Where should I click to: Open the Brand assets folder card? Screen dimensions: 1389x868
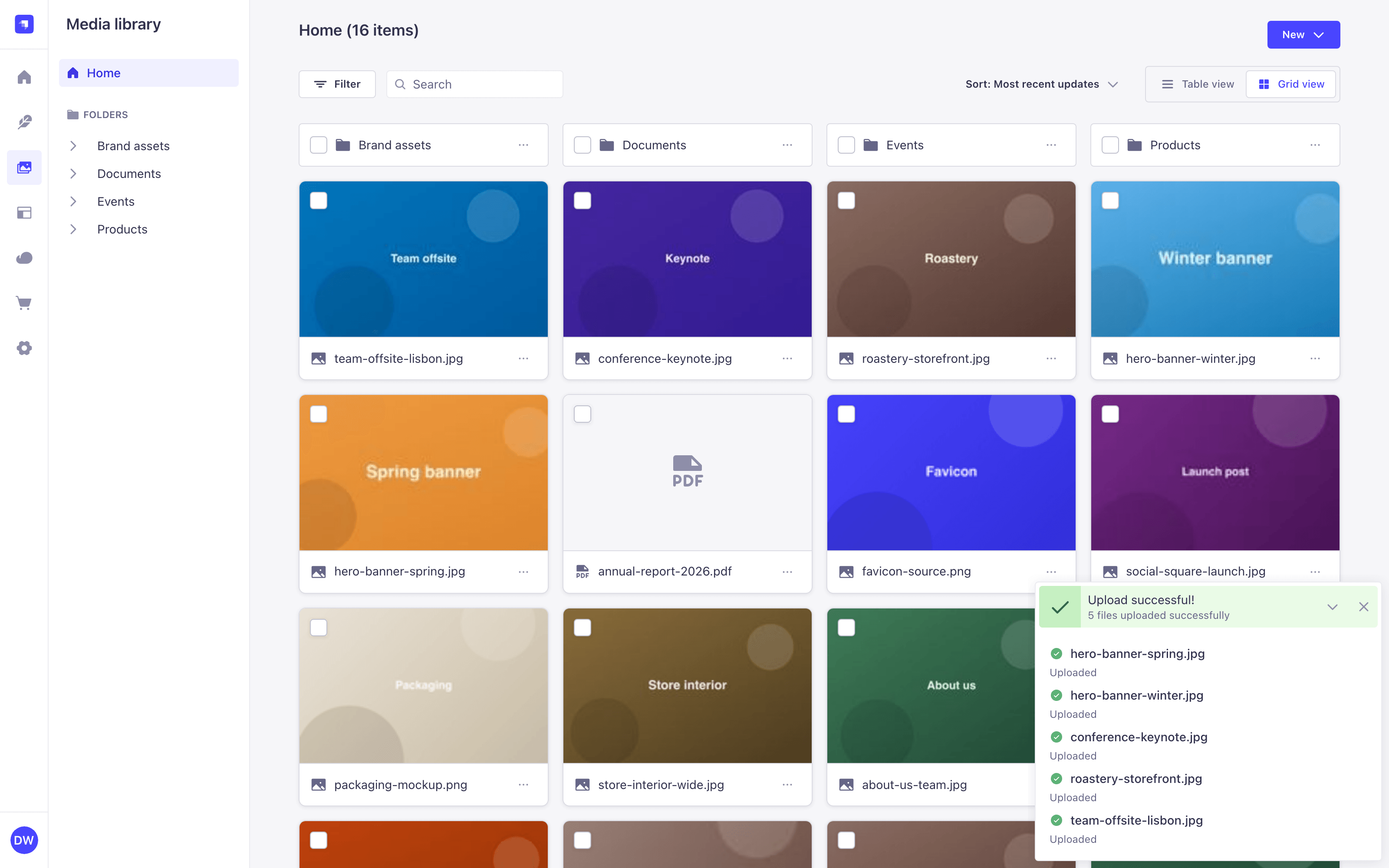(x=424, y=145)
